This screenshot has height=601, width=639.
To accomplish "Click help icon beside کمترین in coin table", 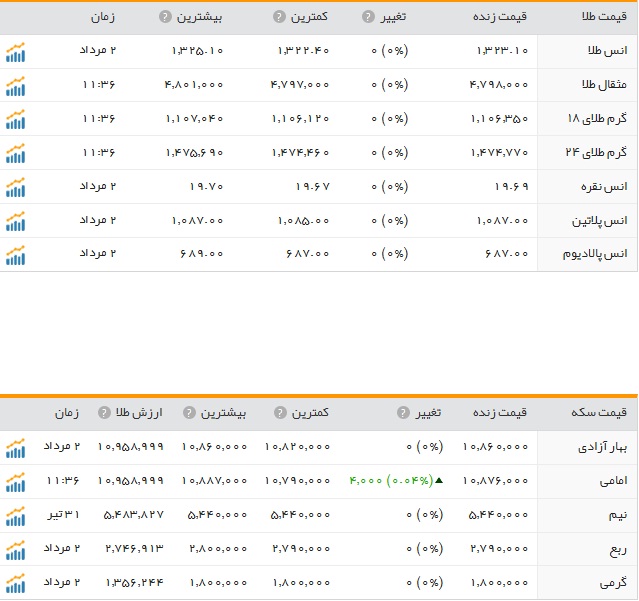I will click(x=280, y=413).
